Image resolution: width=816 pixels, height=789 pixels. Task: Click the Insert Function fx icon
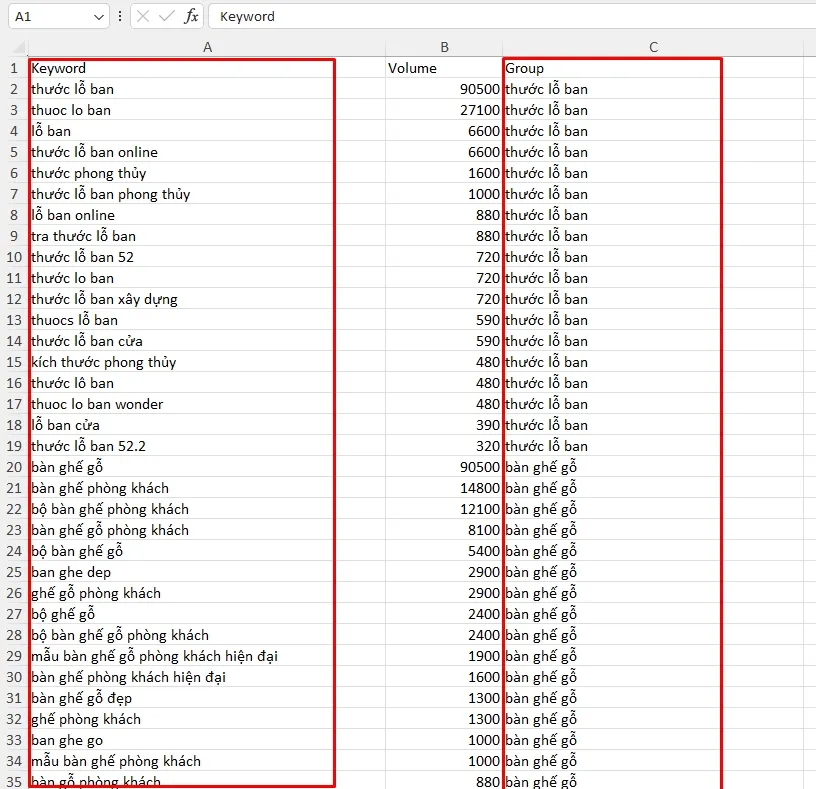pos(191,17)
